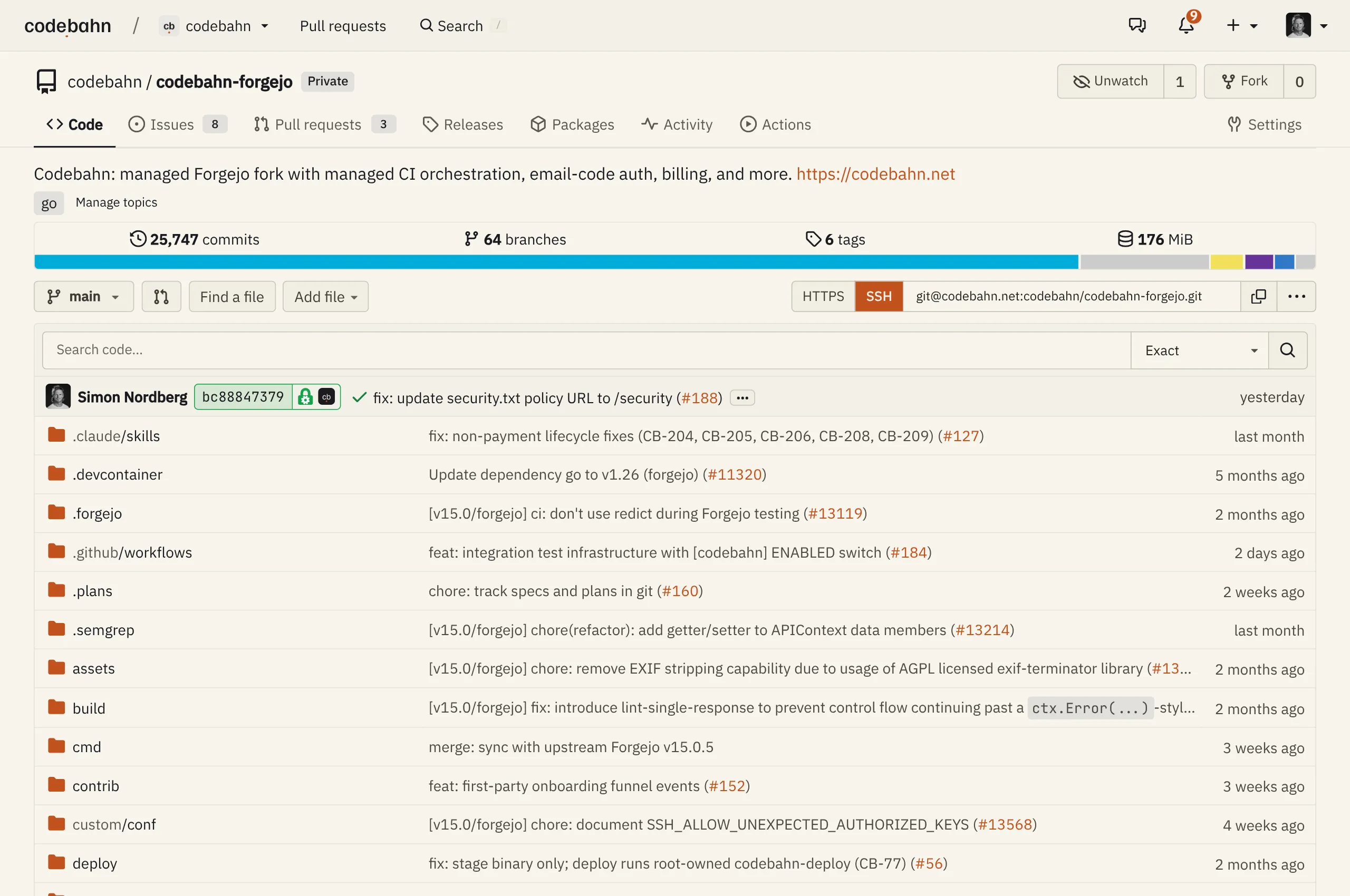Click the Unwatch button

[x=1110, y=81]
